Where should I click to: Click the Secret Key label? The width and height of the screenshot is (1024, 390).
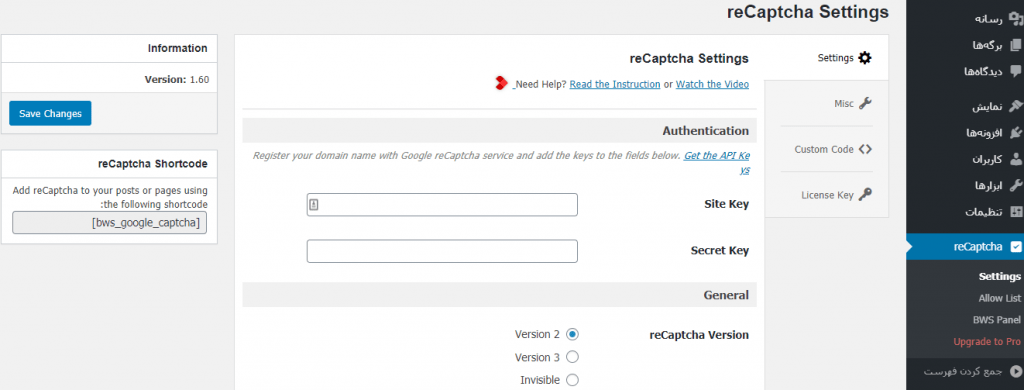pyautogui.click(x=720, y=251)
